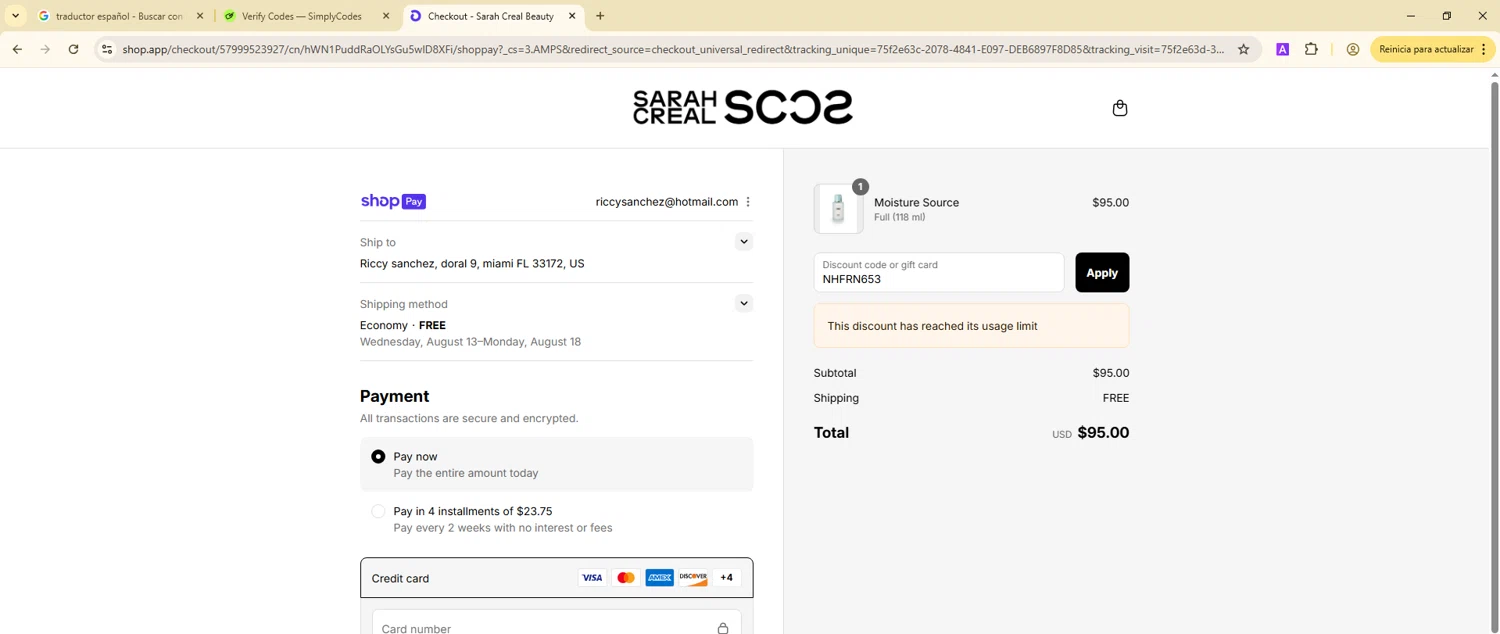Click the usage limit error message
1500x634 pixels.
click(971, 326)
